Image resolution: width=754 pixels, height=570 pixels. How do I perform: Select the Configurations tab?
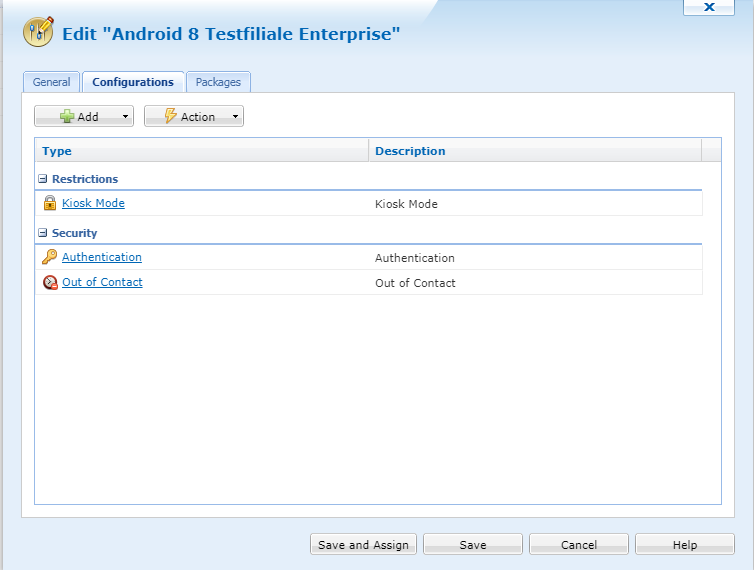[133, 82]
